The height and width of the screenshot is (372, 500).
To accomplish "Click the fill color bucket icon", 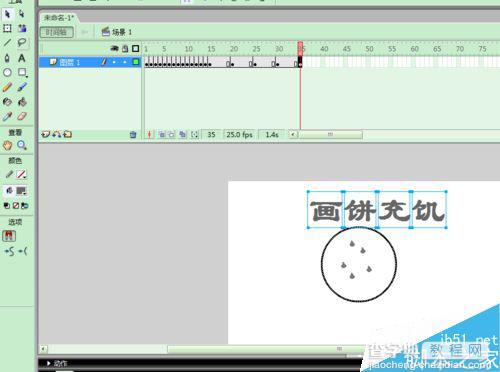I will coord(9,191).
